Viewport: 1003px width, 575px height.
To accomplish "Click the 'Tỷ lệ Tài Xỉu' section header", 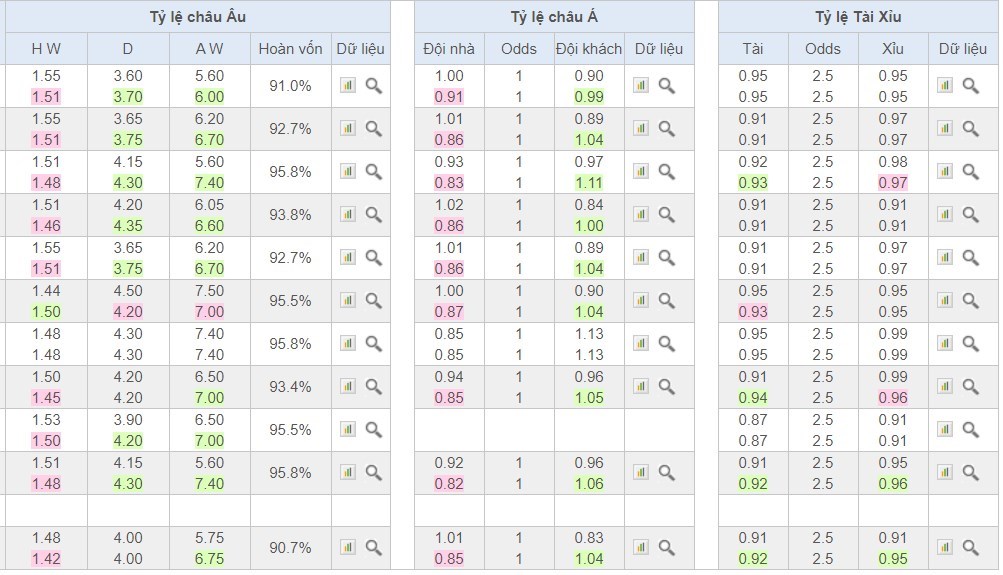I will point(858,17).
